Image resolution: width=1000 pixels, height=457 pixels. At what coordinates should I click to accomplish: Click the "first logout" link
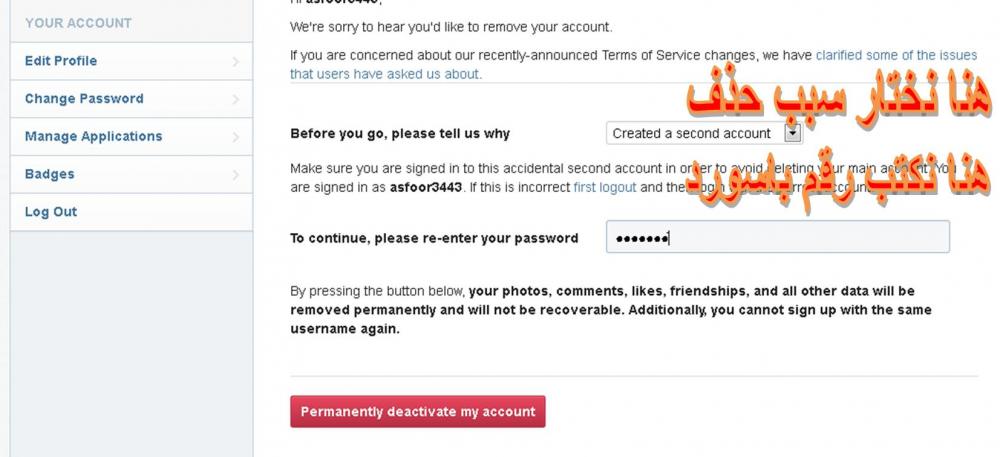pyautogui.click(x=605, y=187)
